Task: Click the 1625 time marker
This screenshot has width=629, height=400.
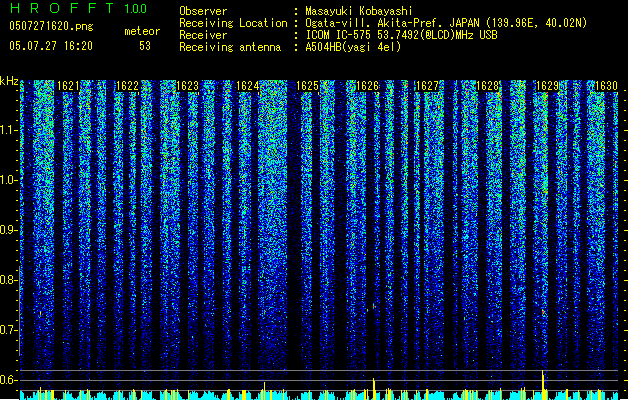Action: (x=307, y=86)
